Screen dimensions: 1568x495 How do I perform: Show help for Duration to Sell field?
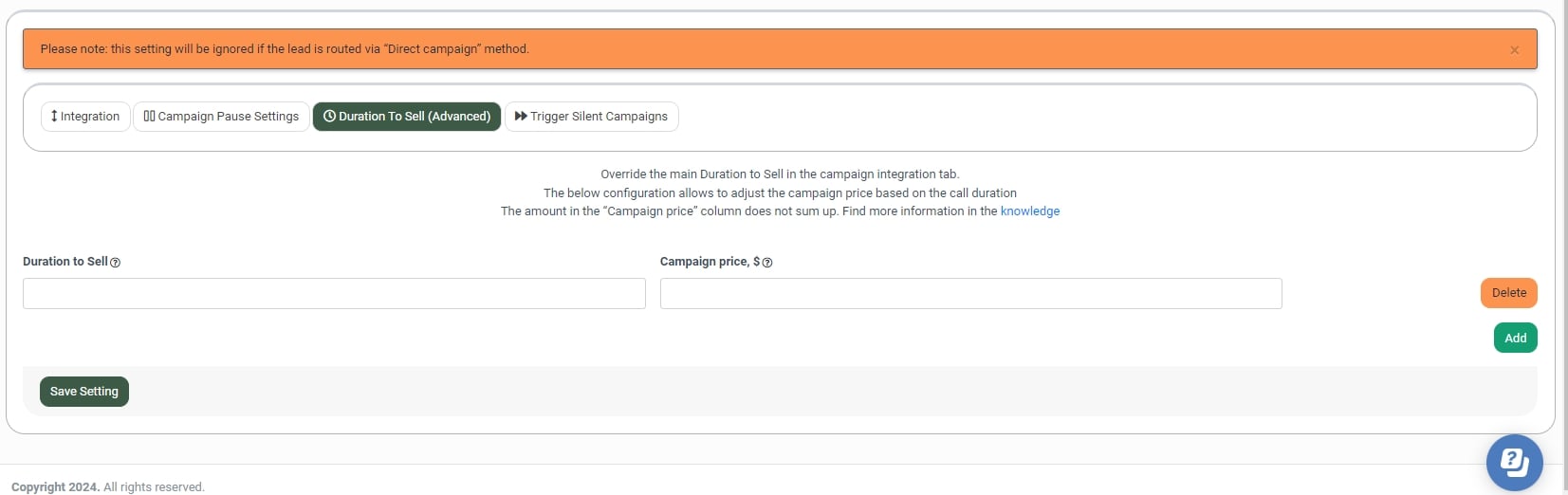(116, 263)
